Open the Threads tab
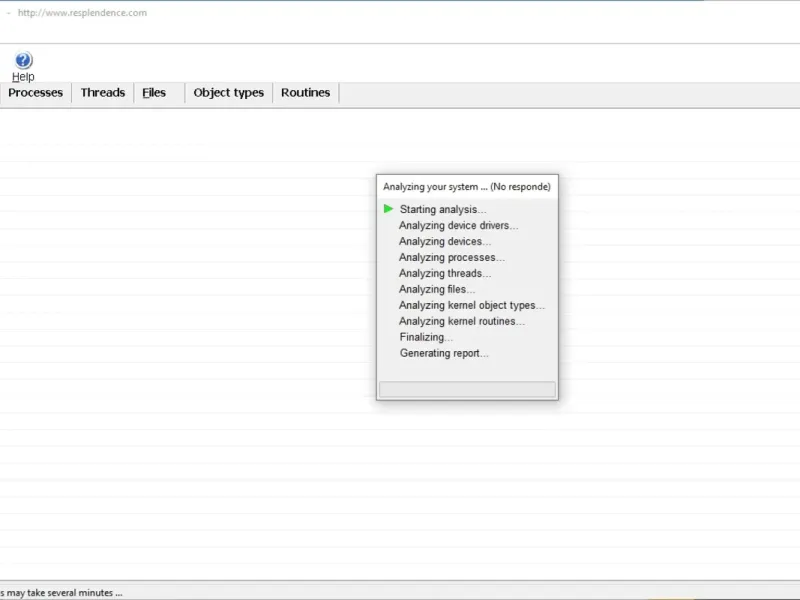Image resolution: width=800 pixels, height=600 pixels. click(103, 93)
